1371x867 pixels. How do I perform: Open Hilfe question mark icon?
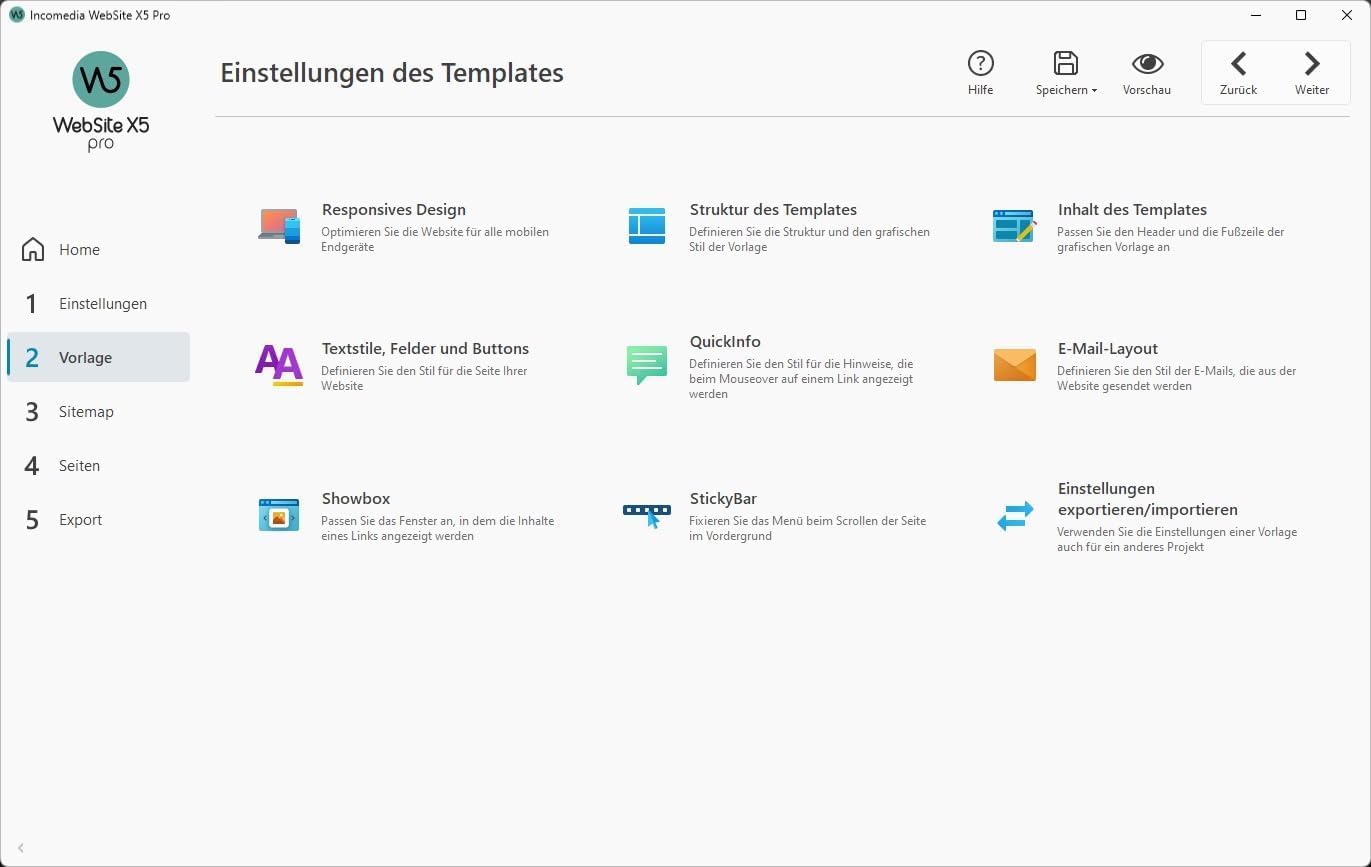[x=980, y=64]
